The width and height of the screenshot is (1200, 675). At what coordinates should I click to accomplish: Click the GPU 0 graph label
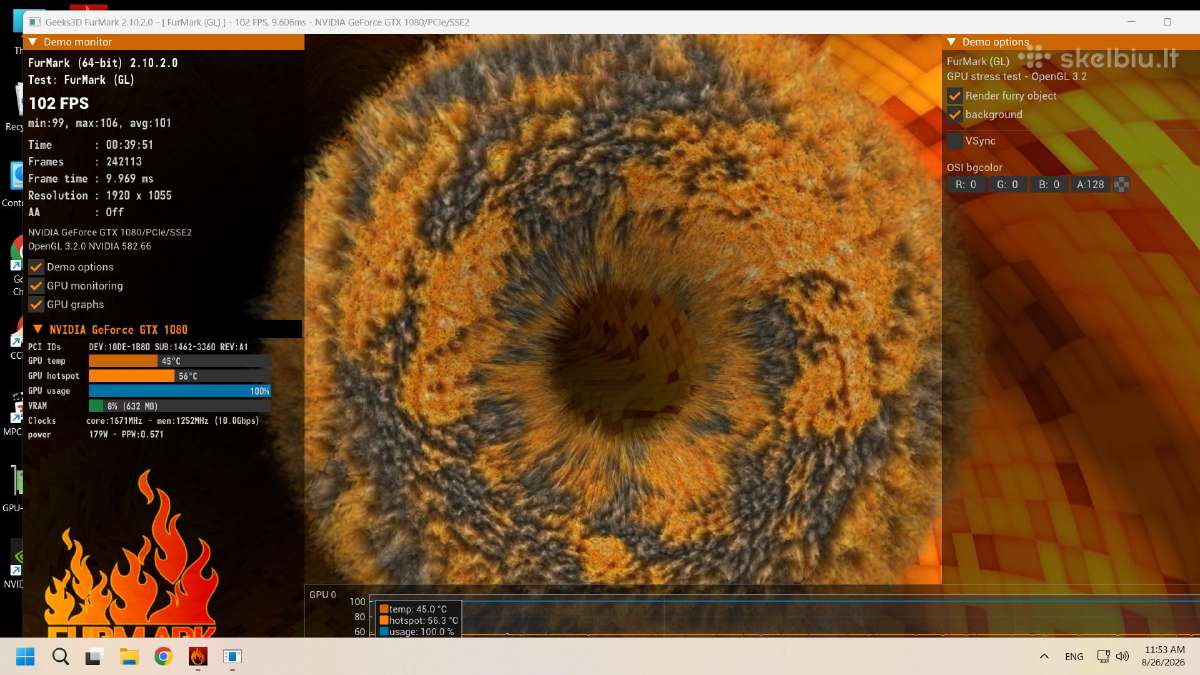click(323, 594)
